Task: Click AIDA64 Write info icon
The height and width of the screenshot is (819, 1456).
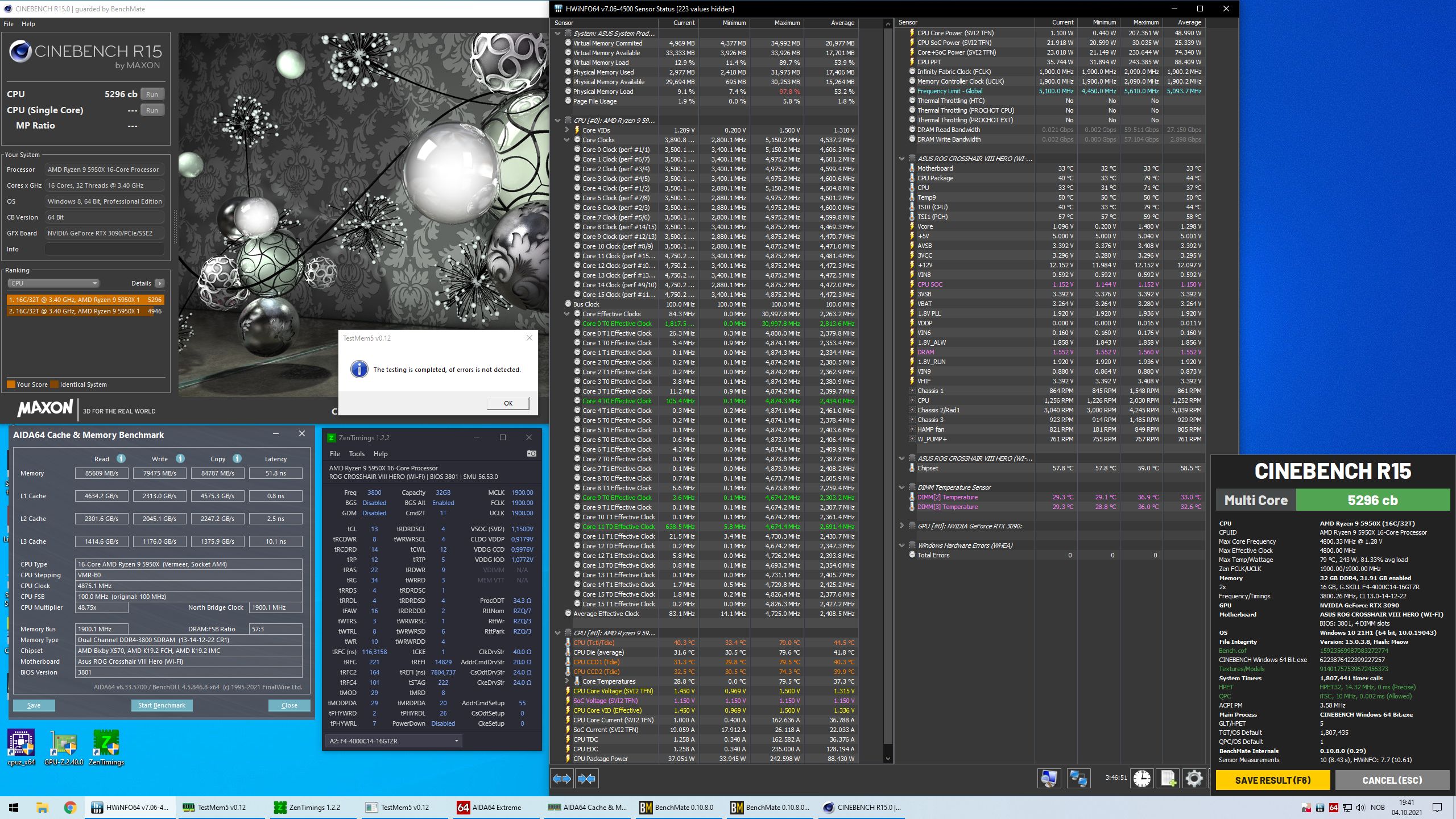Action: pos(180,458)
